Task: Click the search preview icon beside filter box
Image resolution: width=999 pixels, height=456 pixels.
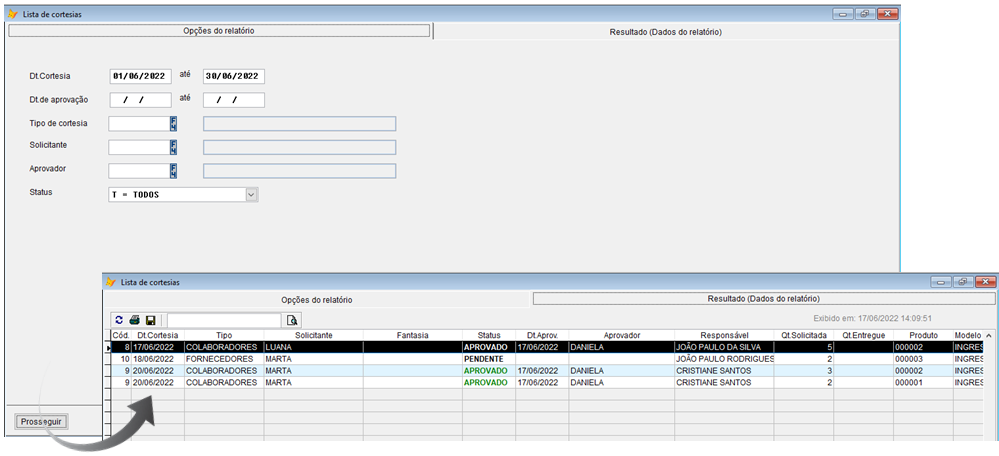Action: (292, 320)
